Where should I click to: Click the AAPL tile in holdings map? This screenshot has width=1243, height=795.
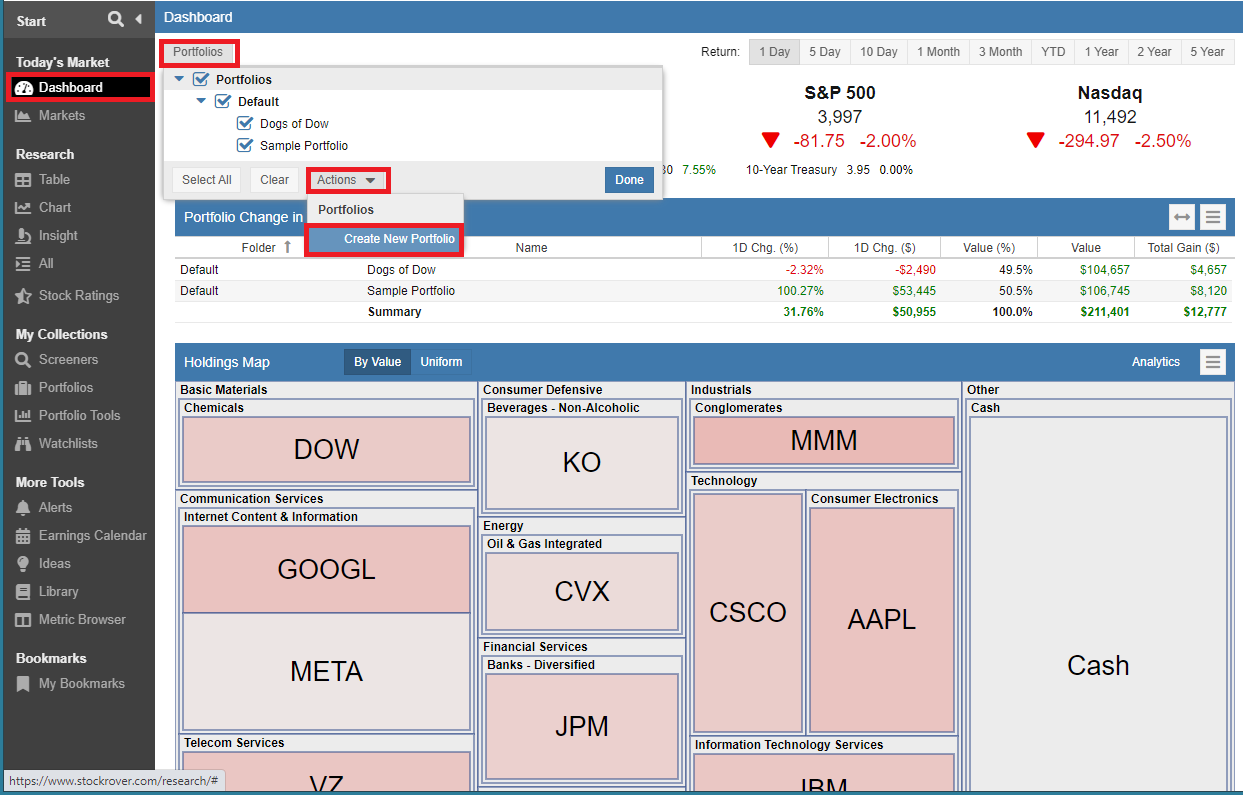(x=881, y=619)
